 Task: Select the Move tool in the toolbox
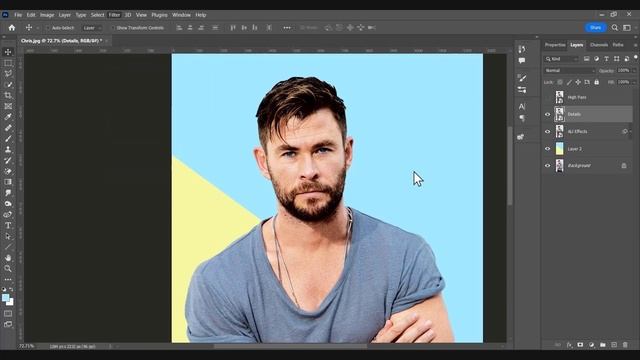(x=8, y=52)
